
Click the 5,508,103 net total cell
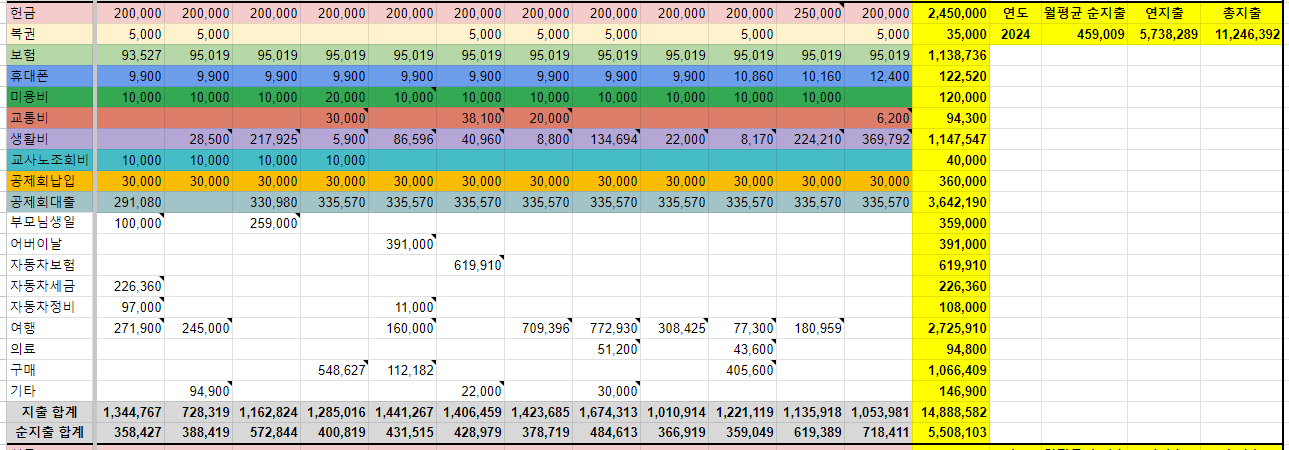click(950, 433)
